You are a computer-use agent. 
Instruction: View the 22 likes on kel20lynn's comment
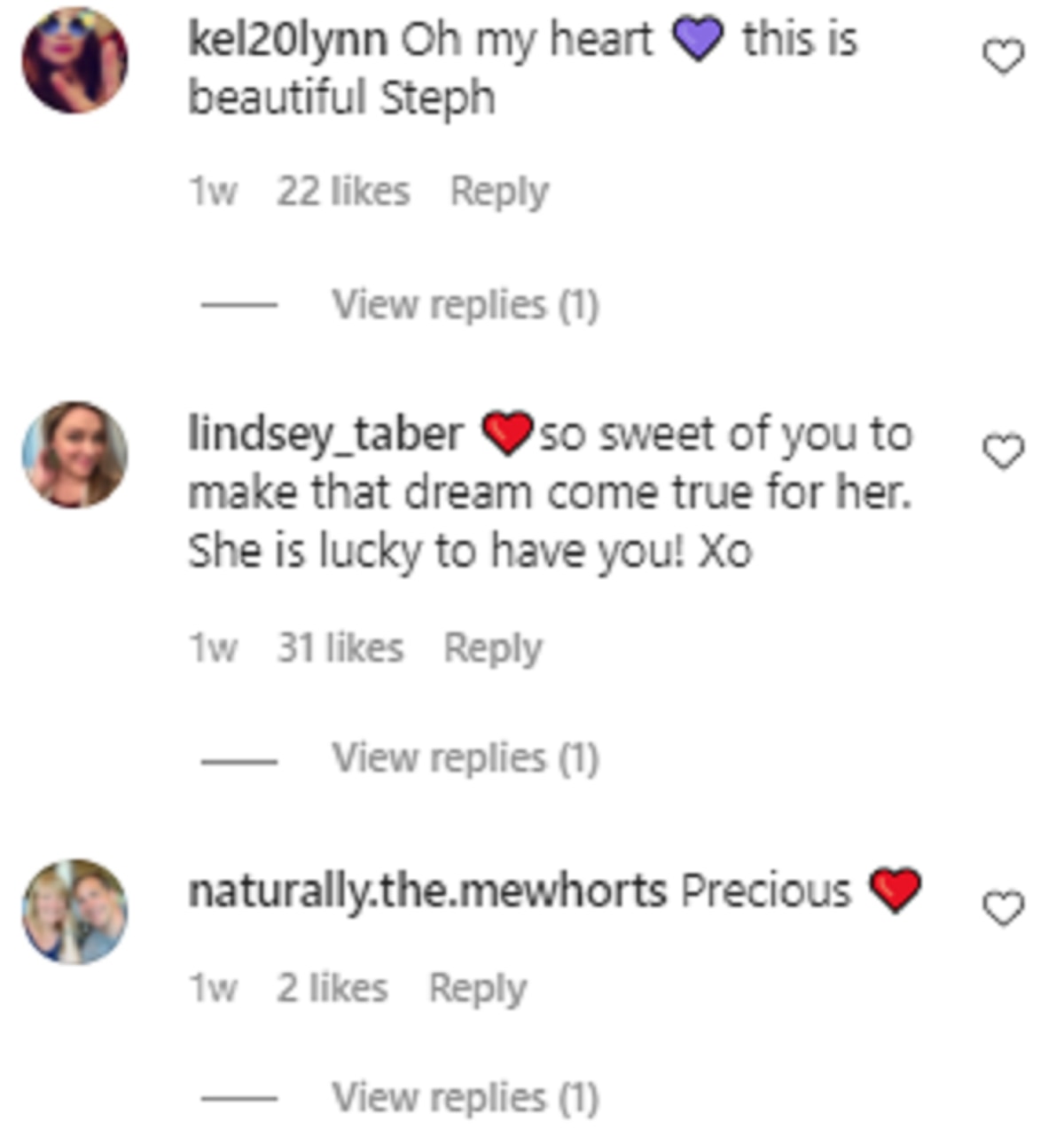(x=343, y=192)
